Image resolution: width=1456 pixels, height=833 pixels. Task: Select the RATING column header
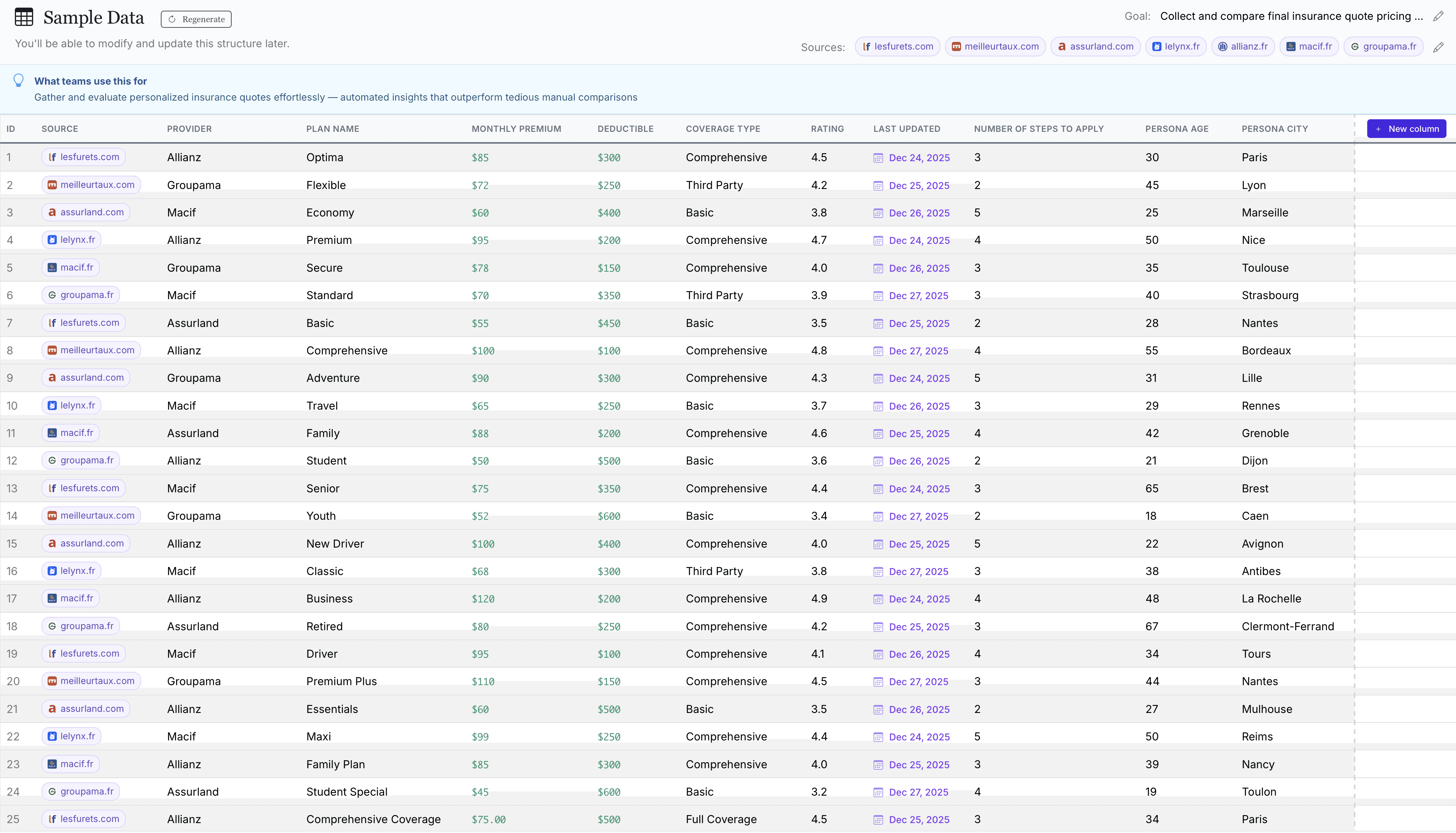[x=827, y=129]
